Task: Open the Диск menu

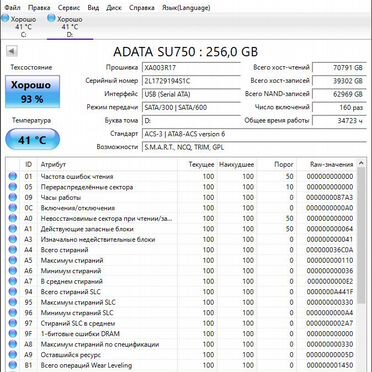Action: click(x=114, y=7)
